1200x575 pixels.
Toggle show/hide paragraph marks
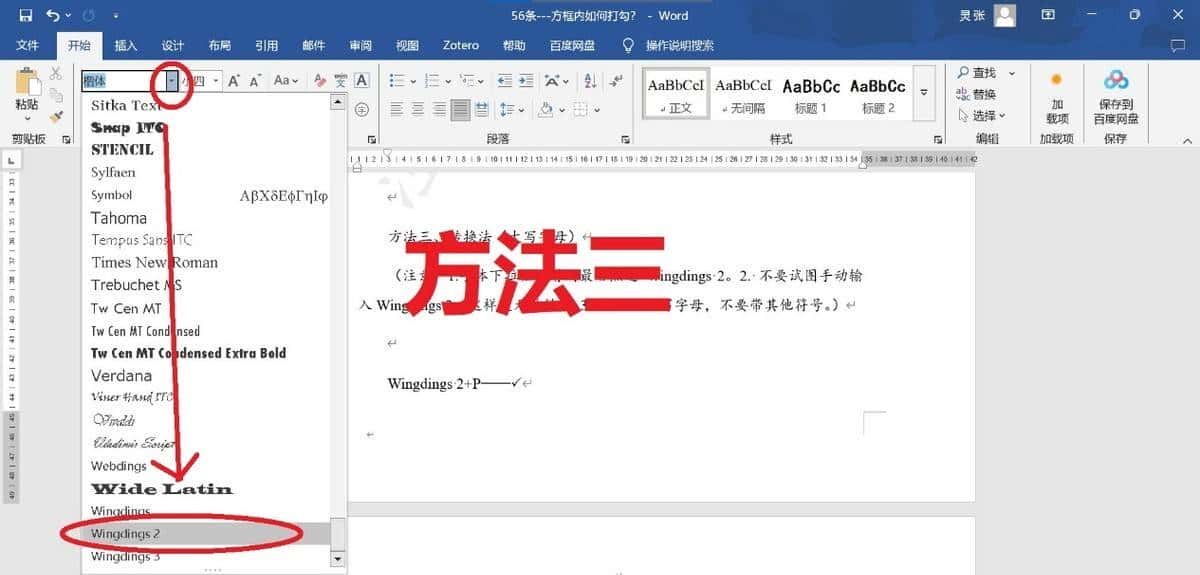pos(616,81)
